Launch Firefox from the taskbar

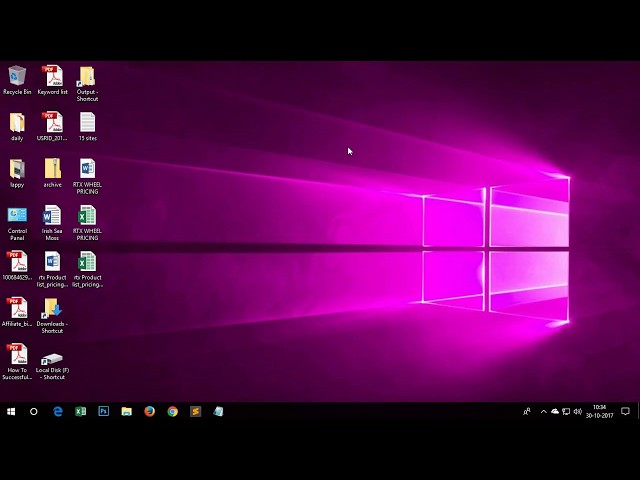click(x=149, y=411)
